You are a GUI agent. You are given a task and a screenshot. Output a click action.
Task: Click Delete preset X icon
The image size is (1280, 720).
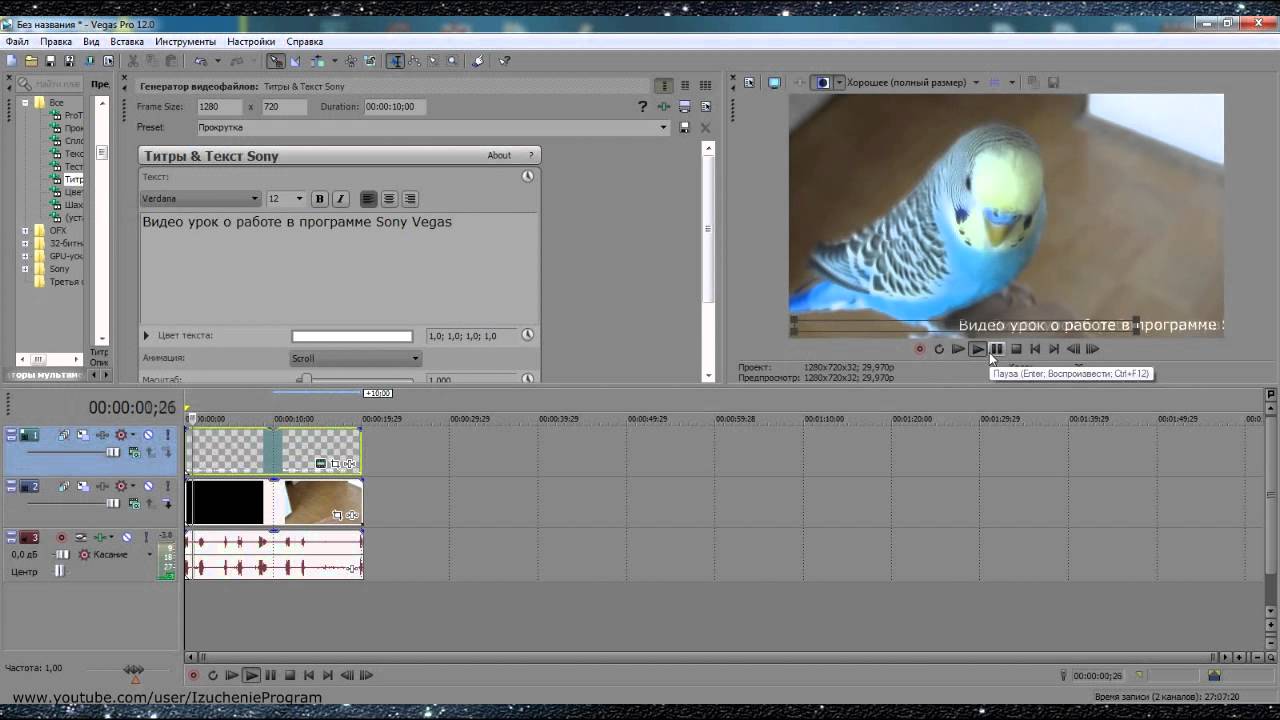(x=705, y=127)
